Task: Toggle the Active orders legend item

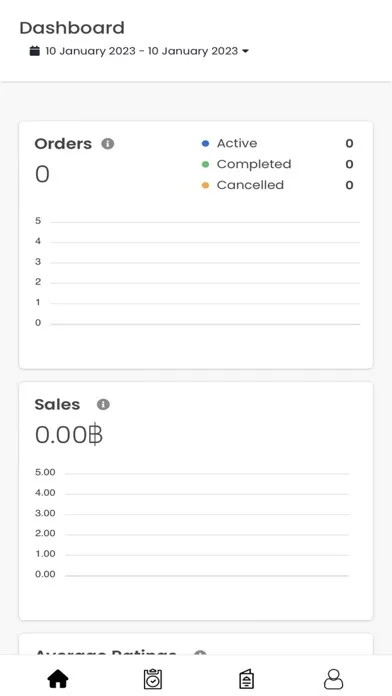Action: (277, 143)
